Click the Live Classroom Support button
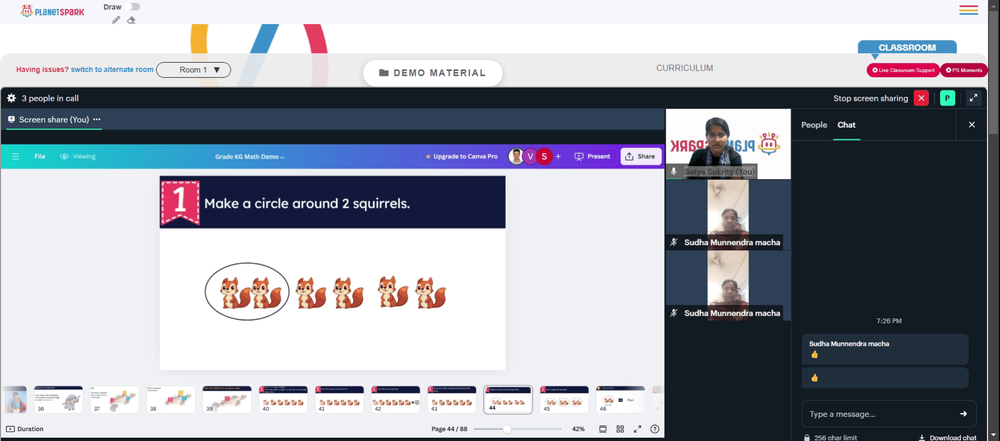1000x441 pixels. pos(903,70)
